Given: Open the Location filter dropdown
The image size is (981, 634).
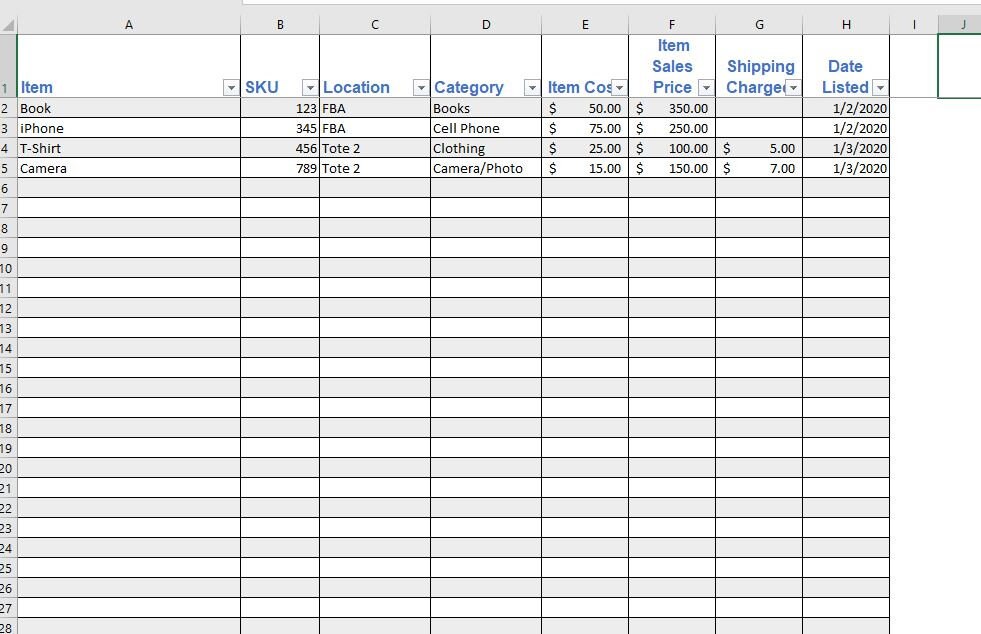Looking at the screenshot, I should (x=420, y=87).
